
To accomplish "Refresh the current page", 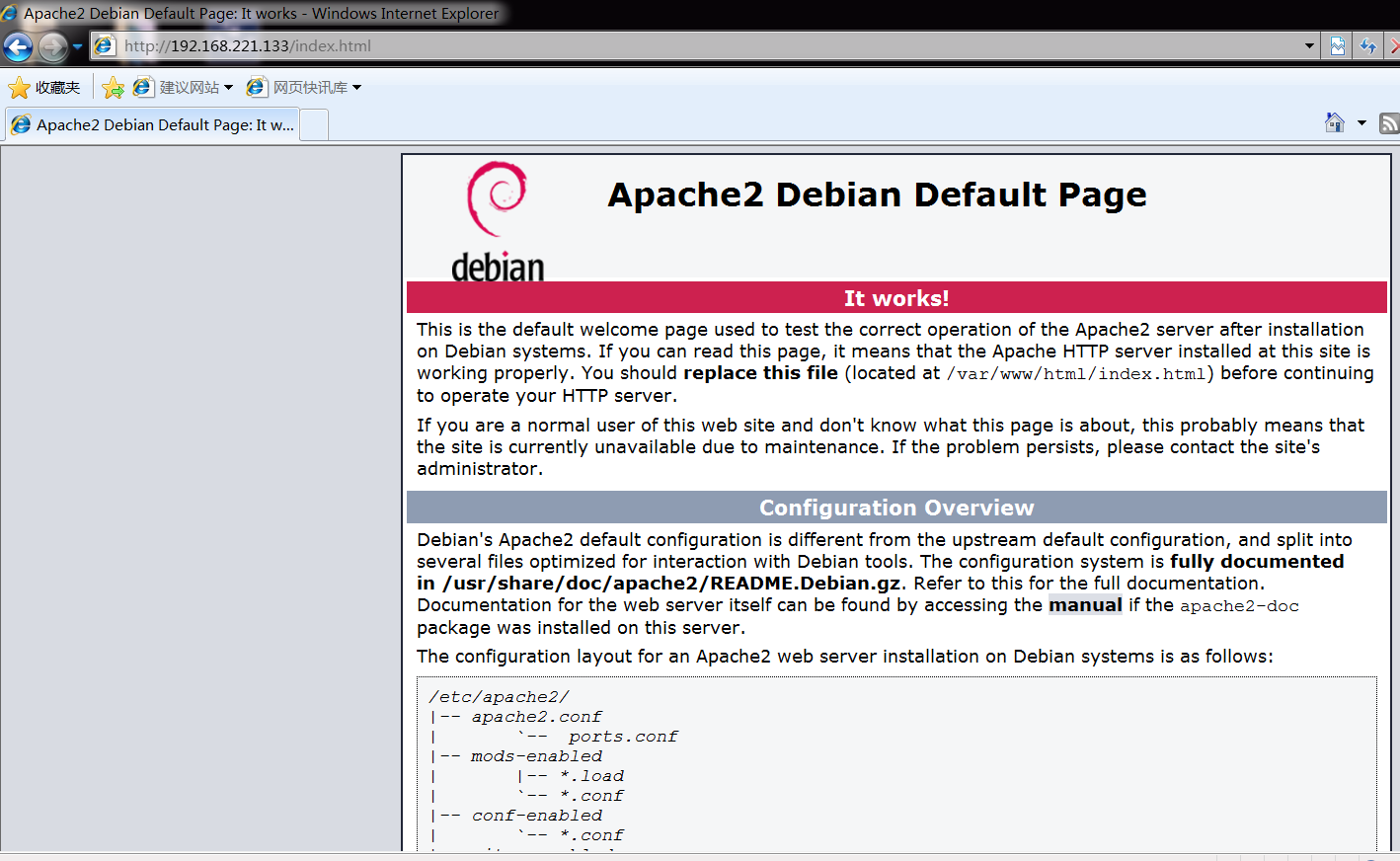I will coord(1367,45).
